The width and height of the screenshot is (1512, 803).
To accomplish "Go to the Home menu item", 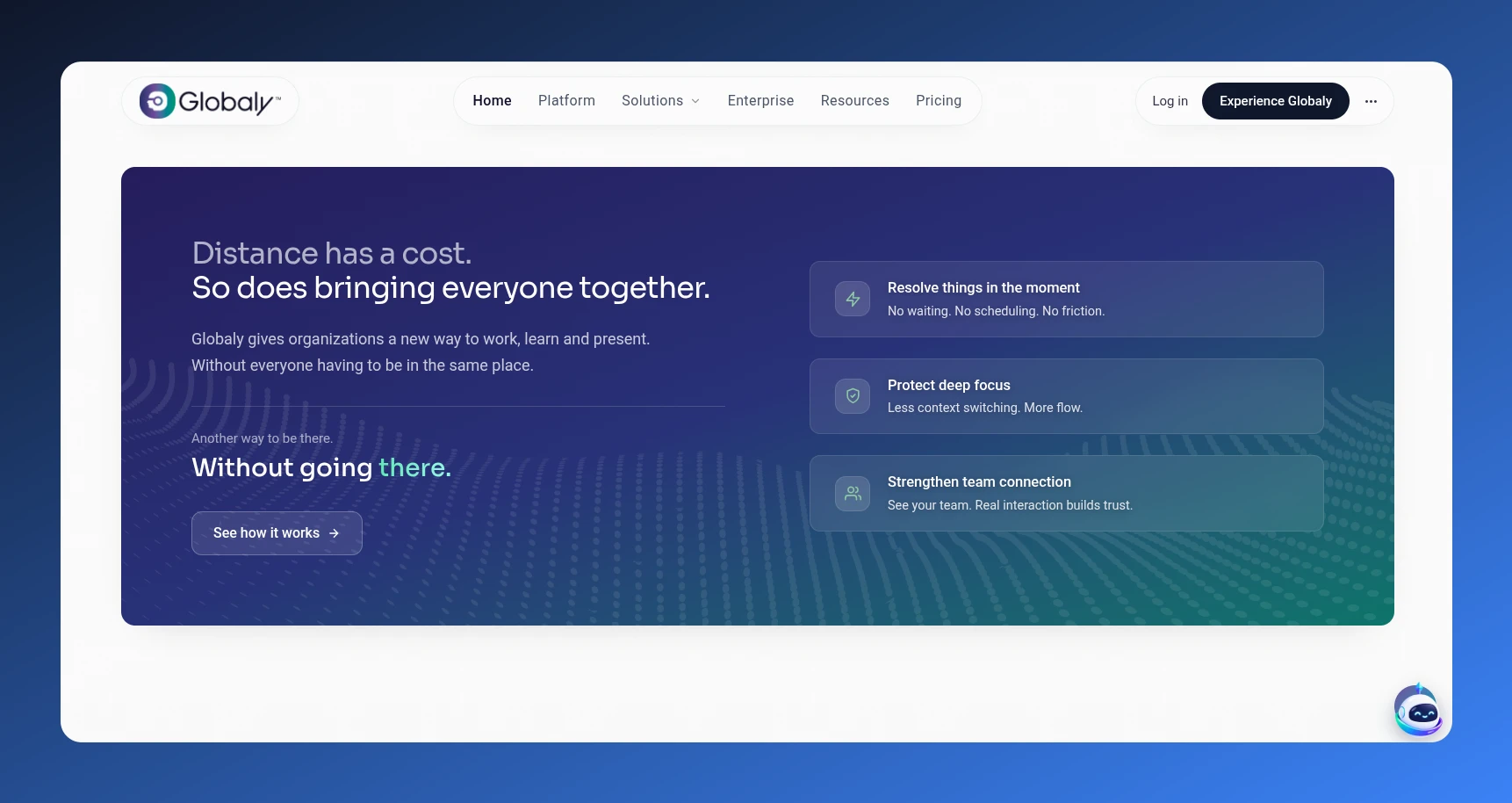I will coord(492,101).
